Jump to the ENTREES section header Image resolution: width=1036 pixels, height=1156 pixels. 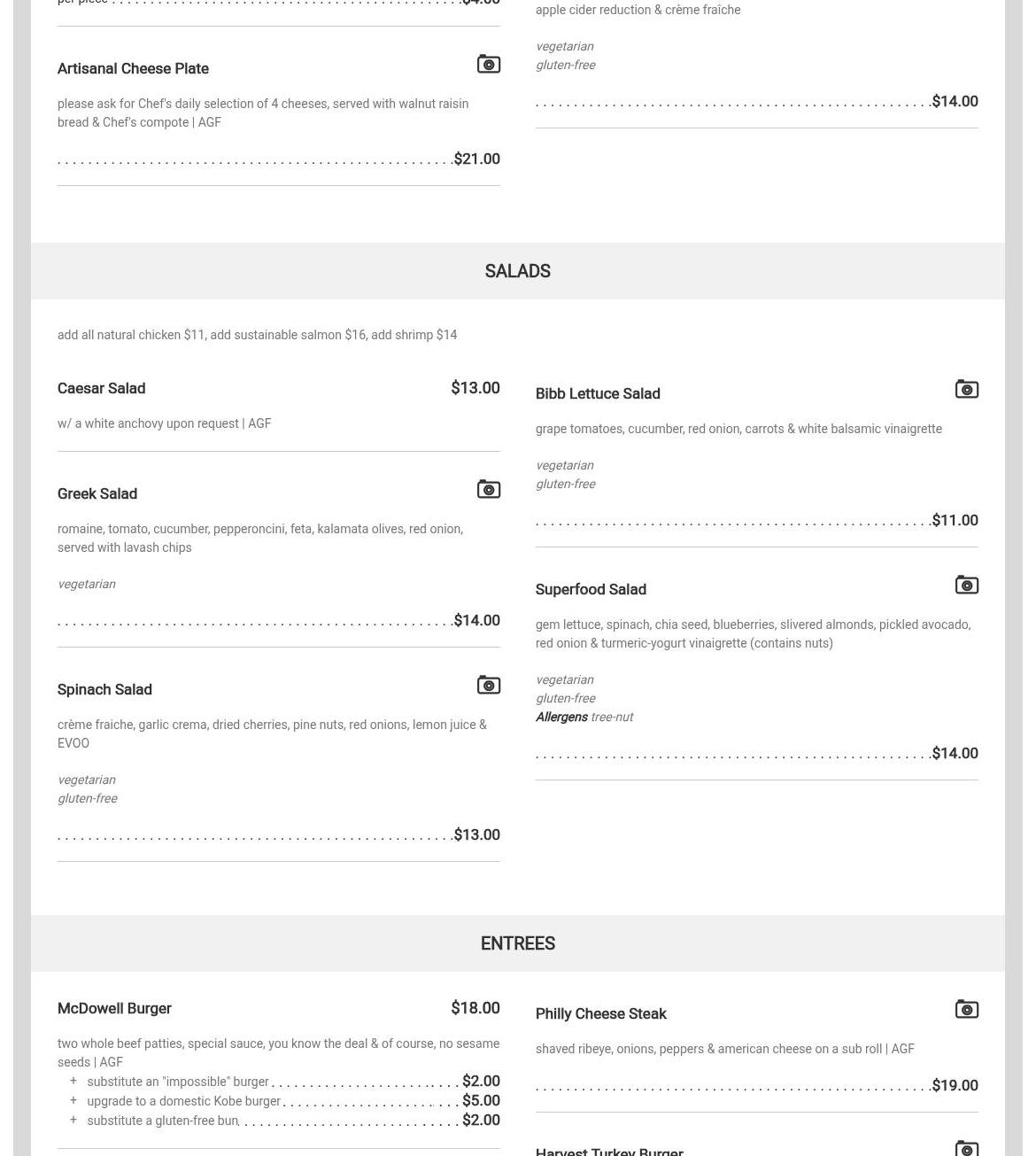[517, 943]
